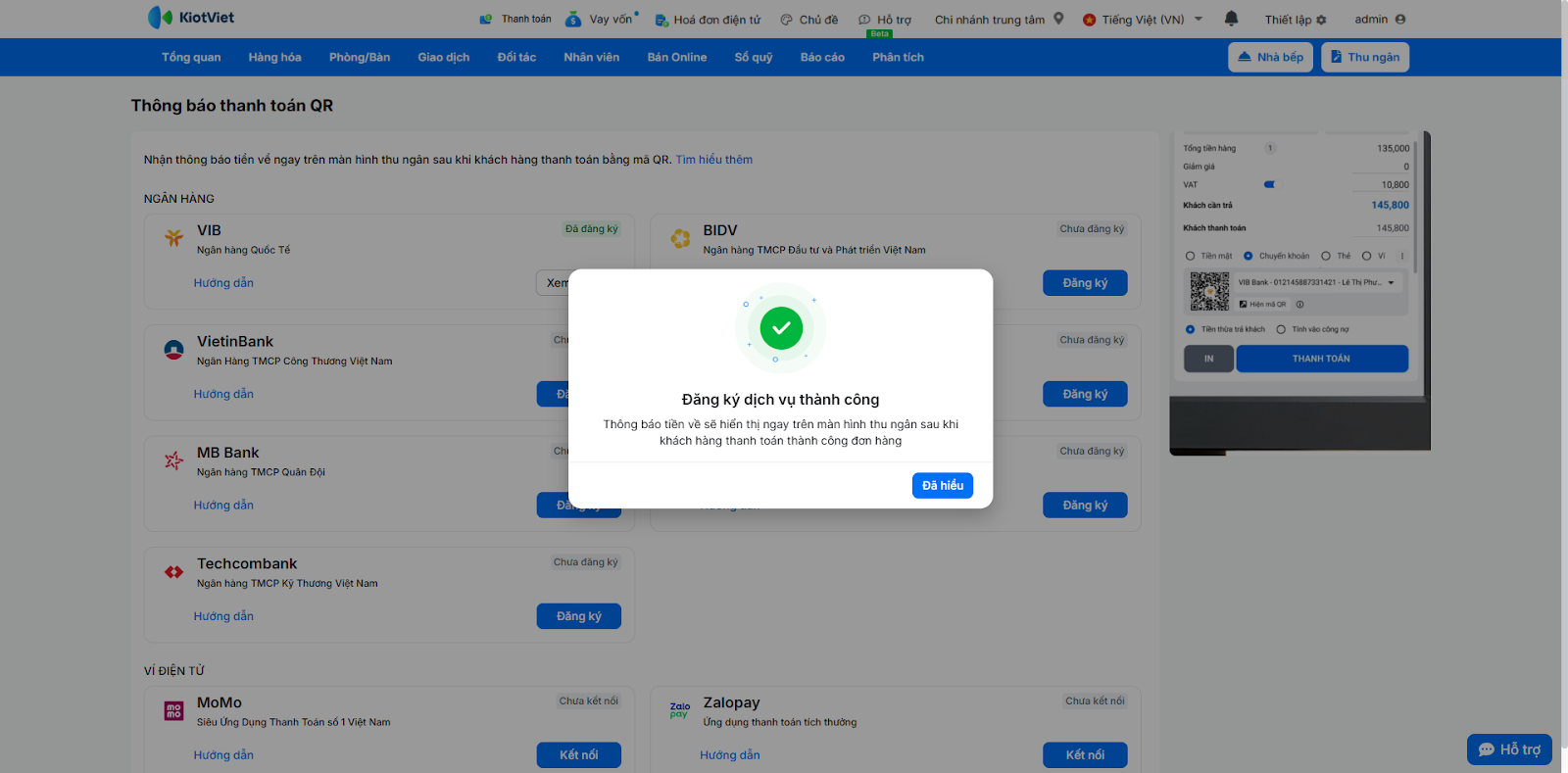Click the MoMo wallet logo
Screen dimensions: 1568x773
pyautogui.click(x=174, y=711)
